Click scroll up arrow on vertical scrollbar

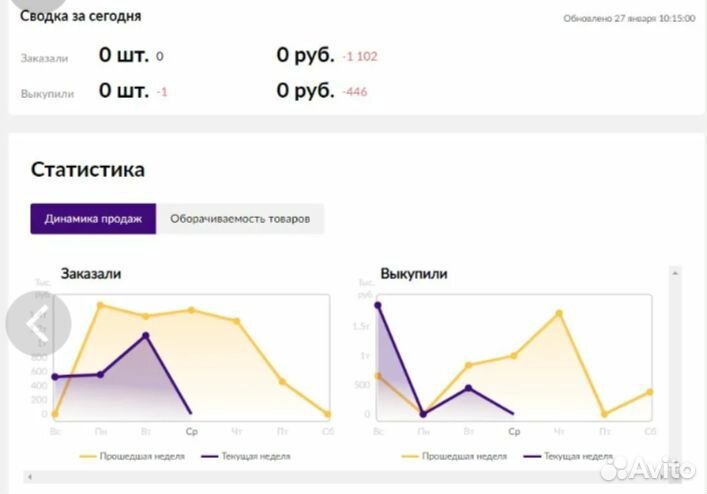(675, 273)
